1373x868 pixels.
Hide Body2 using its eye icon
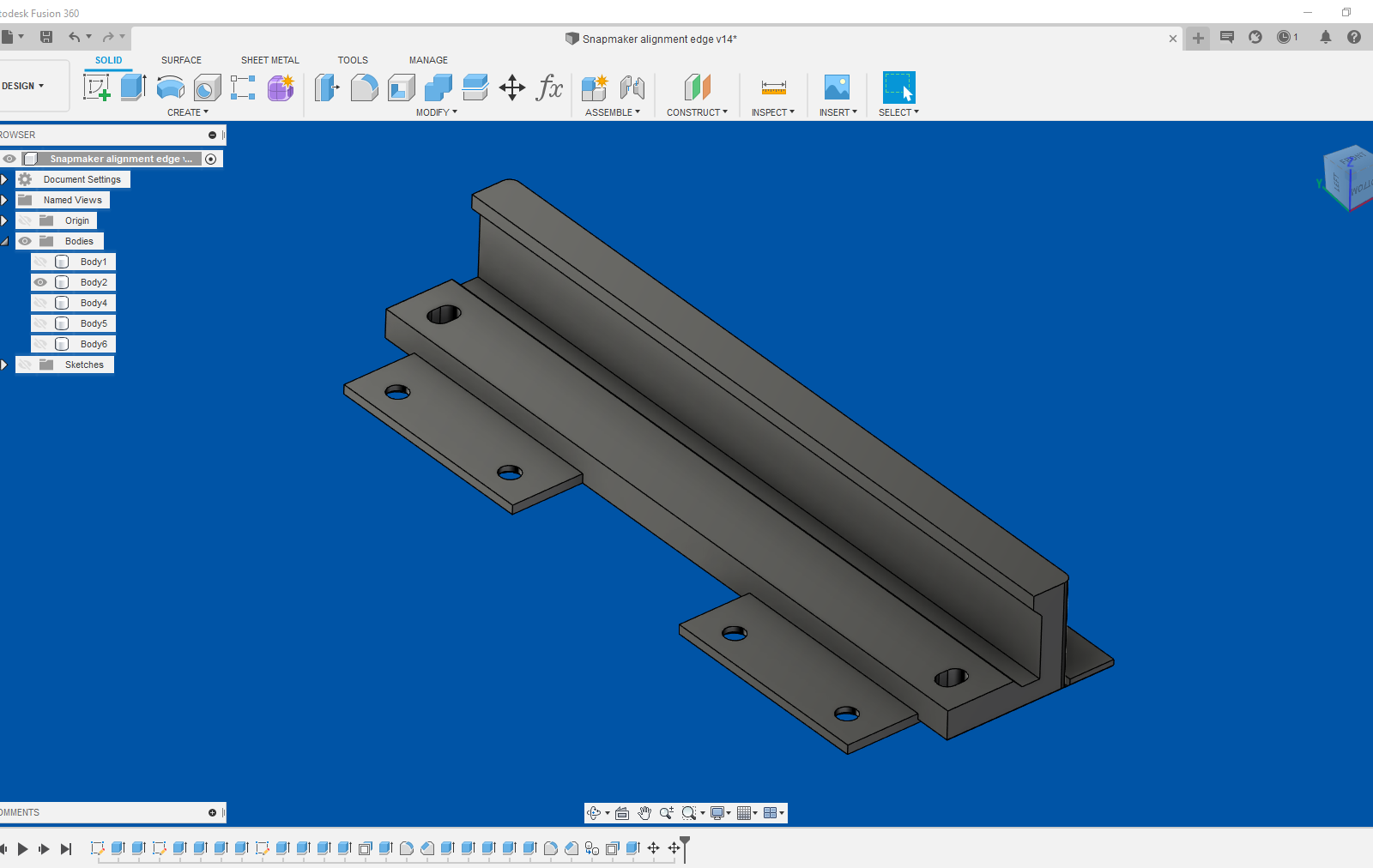pos(40,282)
